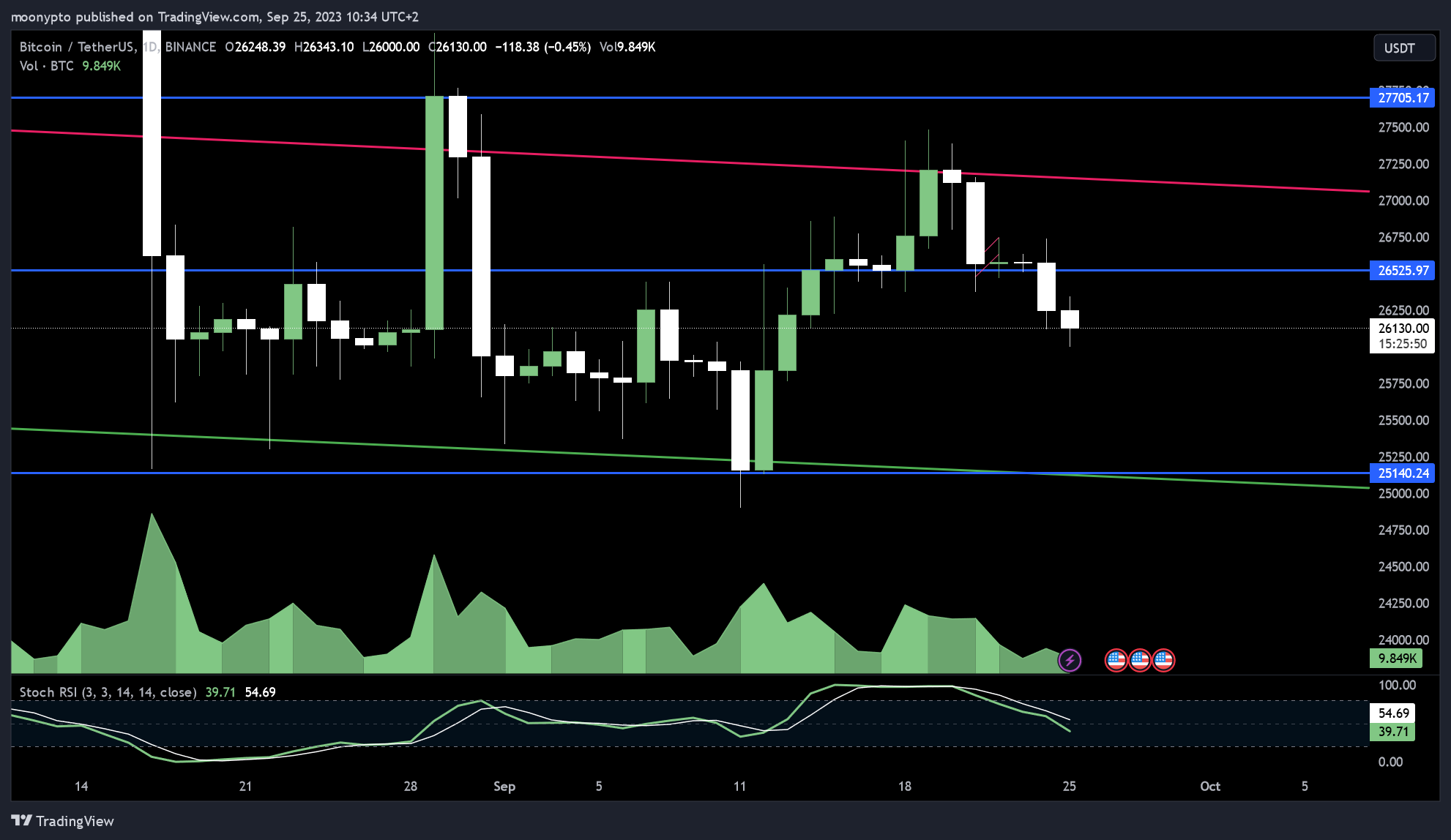Click the Stoch RSI value label 39.71 on axis

tap(1392, 731)
